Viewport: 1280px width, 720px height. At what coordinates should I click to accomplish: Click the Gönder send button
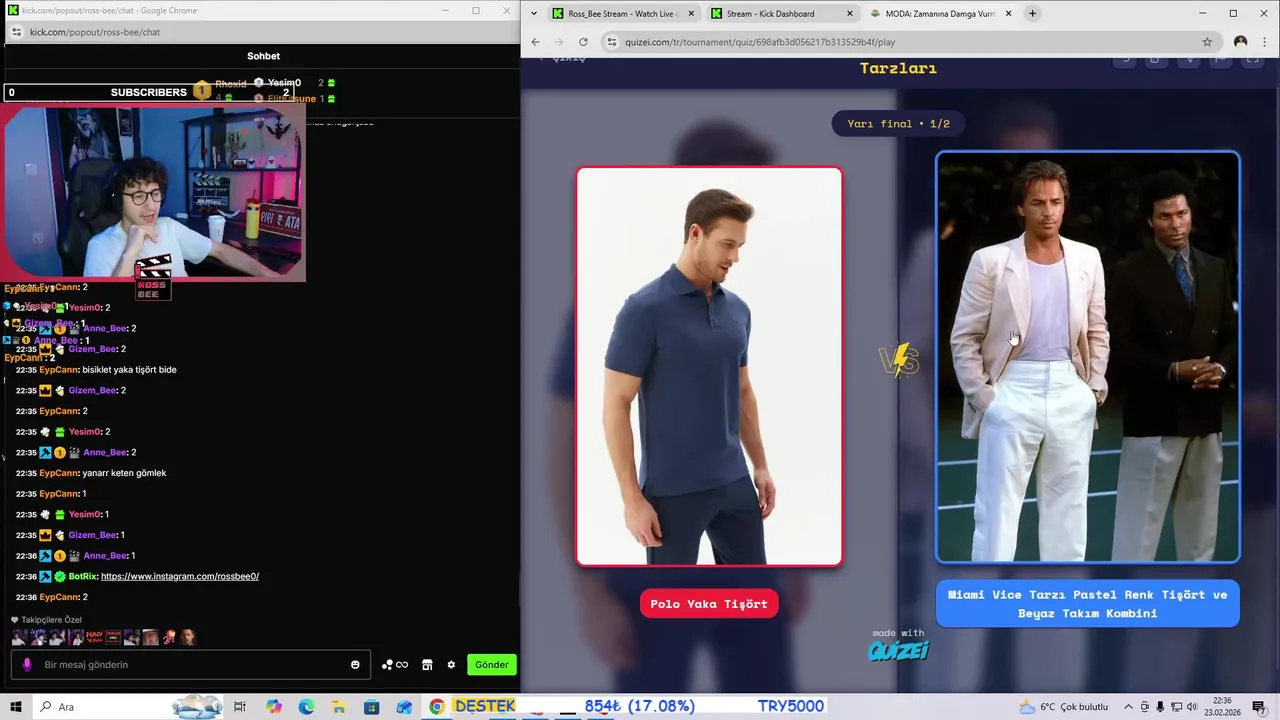point(491,665)
